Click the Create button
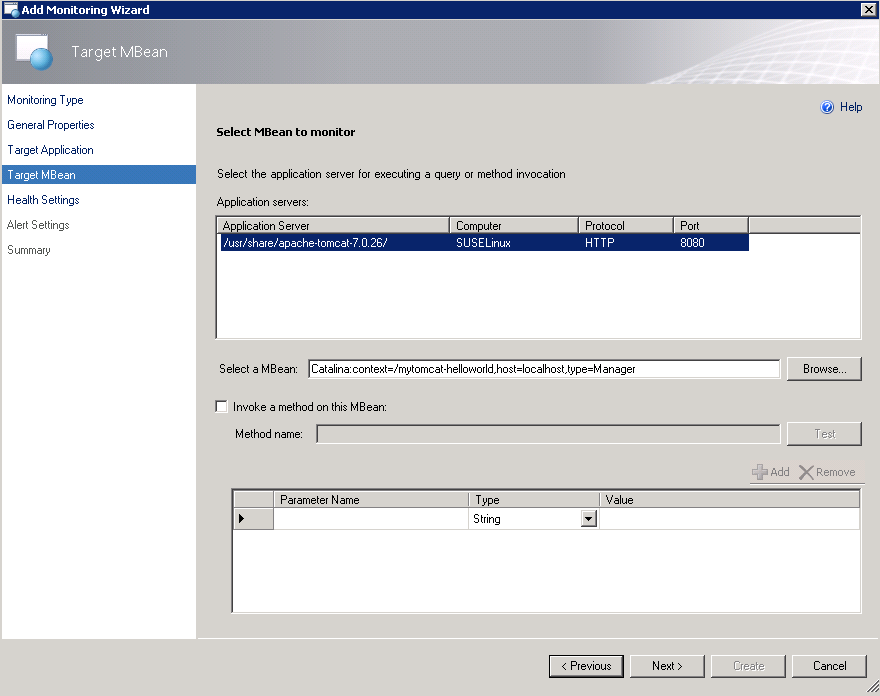Screen dimensions: 880x696 point(748,666)
